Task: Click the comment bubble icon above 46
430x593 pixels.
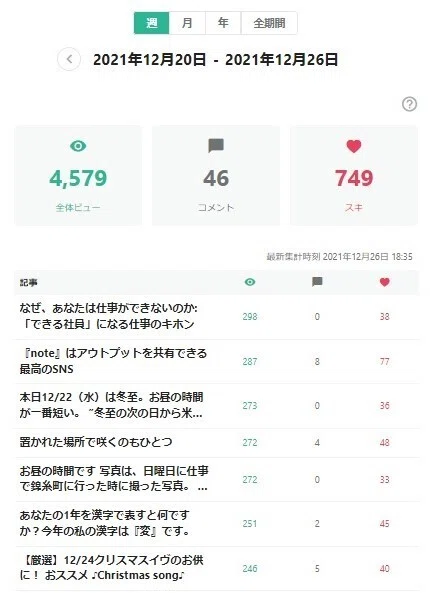Action: tap(216, 146)
